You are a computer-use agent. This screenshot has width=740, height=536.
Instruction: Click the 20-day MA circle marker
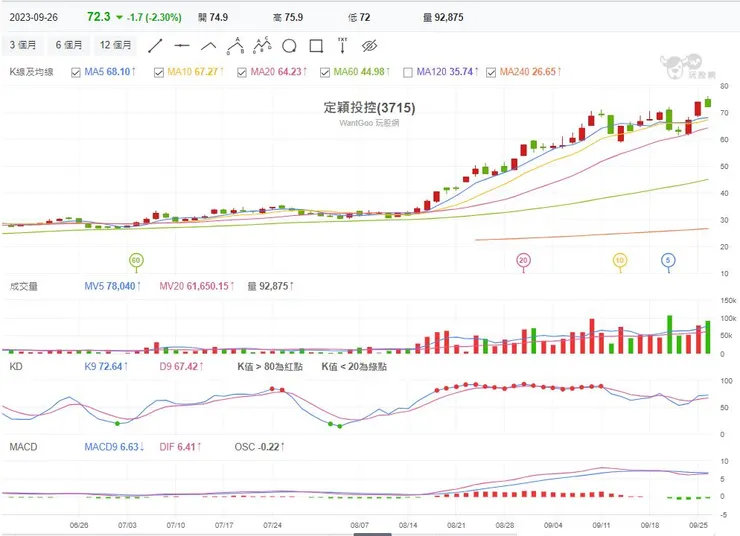tap(523, 260)
